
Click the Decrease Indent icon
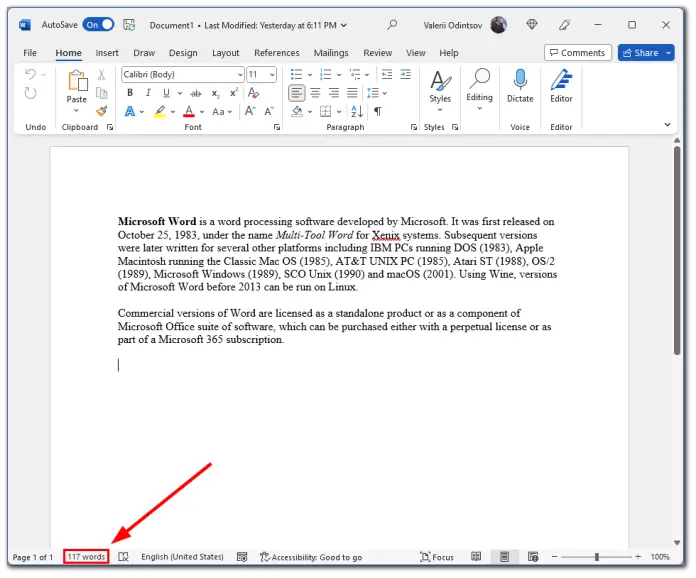tap(387, 74)
